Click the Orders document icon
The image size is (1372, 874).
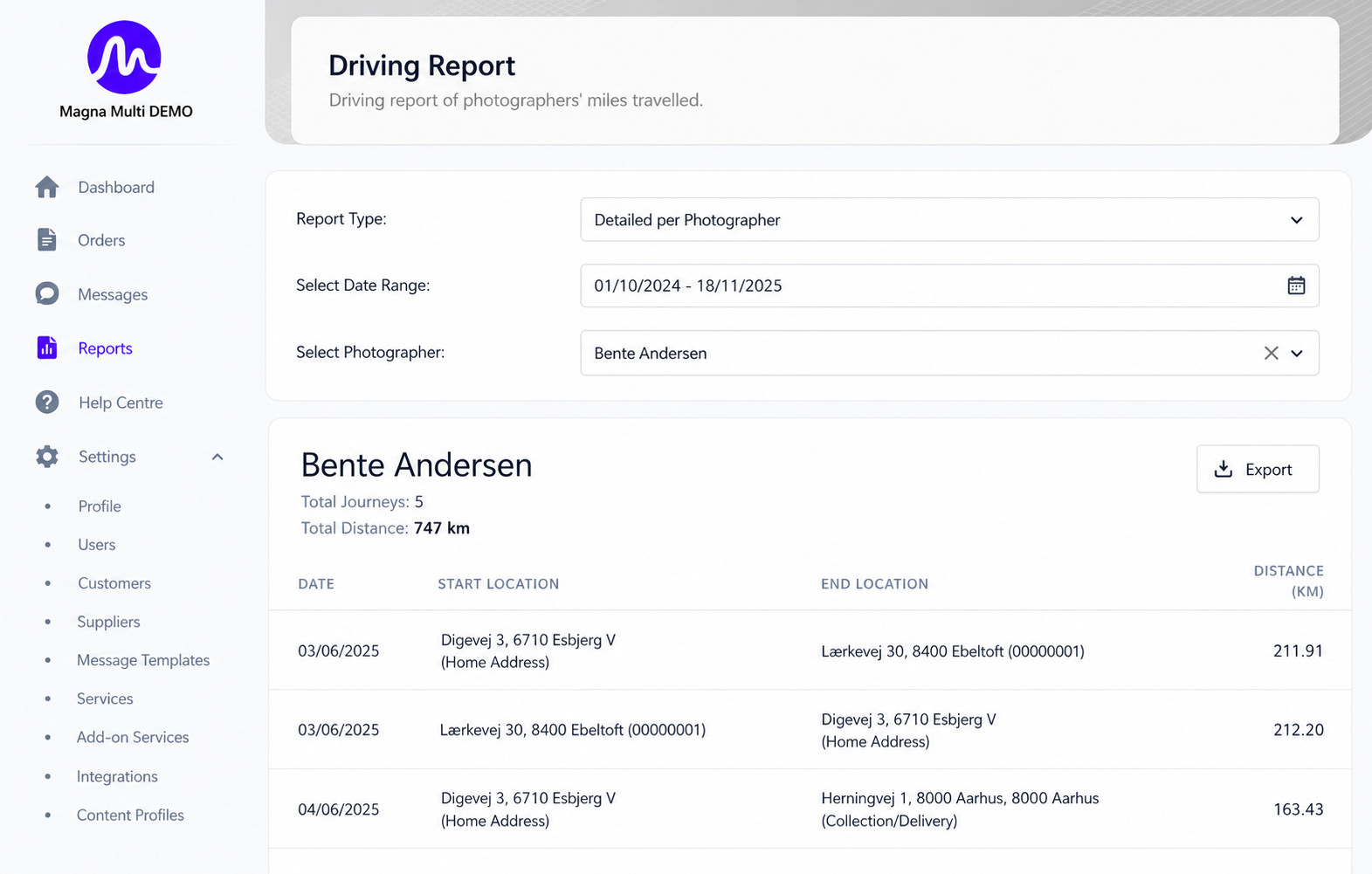point(47,239)
